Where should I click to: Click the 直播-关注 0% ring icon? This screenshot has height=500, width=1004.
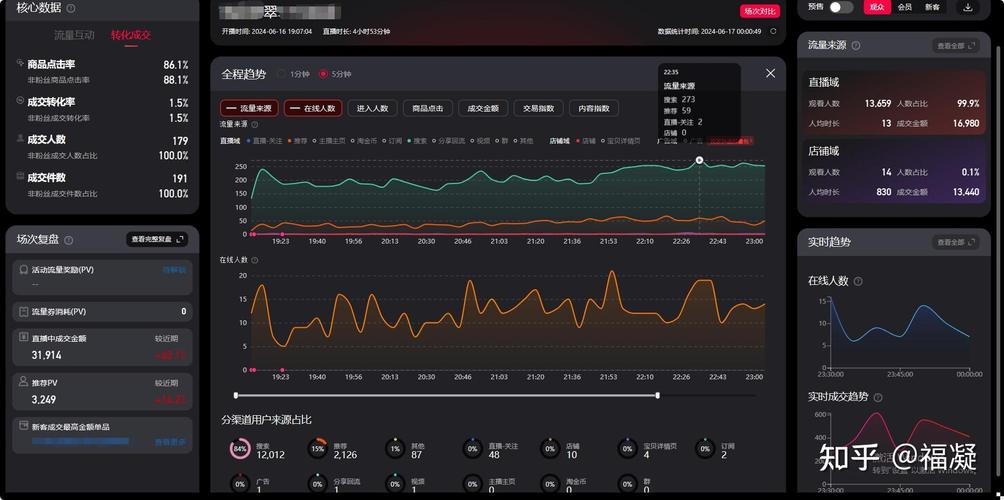tap(472, 449)
